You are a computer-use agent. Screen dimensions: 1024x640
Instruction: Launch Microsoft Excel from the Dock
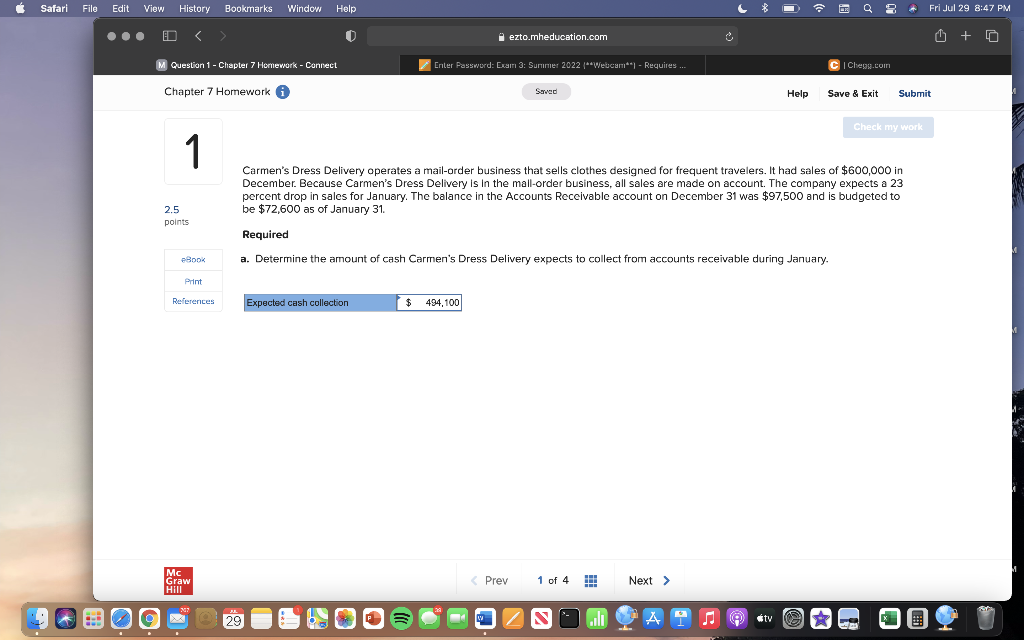click(x=889, y=618)
